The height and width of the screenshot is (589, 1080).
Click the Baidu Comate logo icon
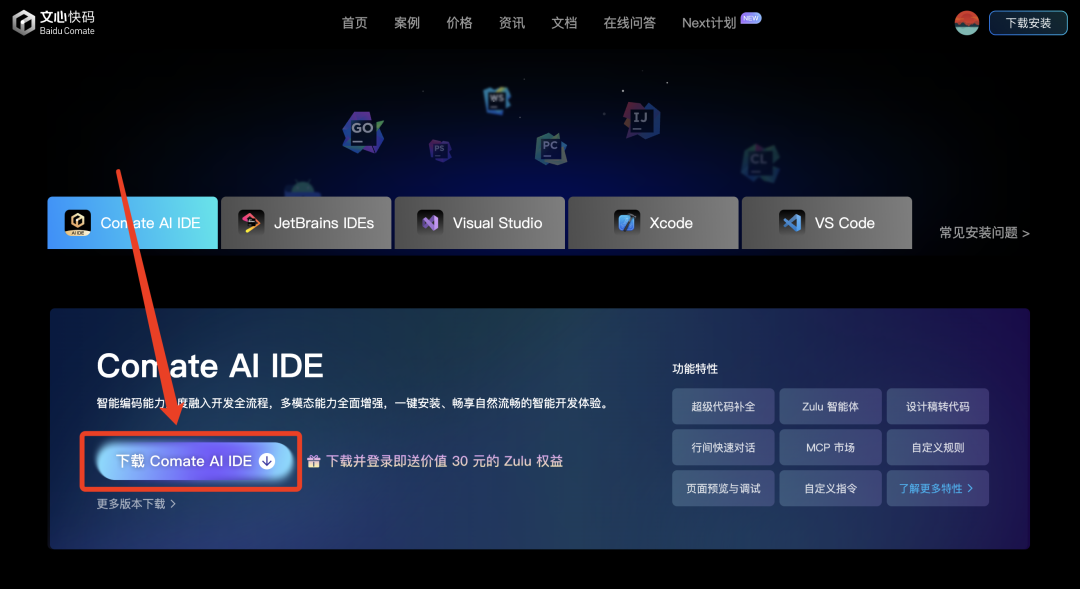24,22
